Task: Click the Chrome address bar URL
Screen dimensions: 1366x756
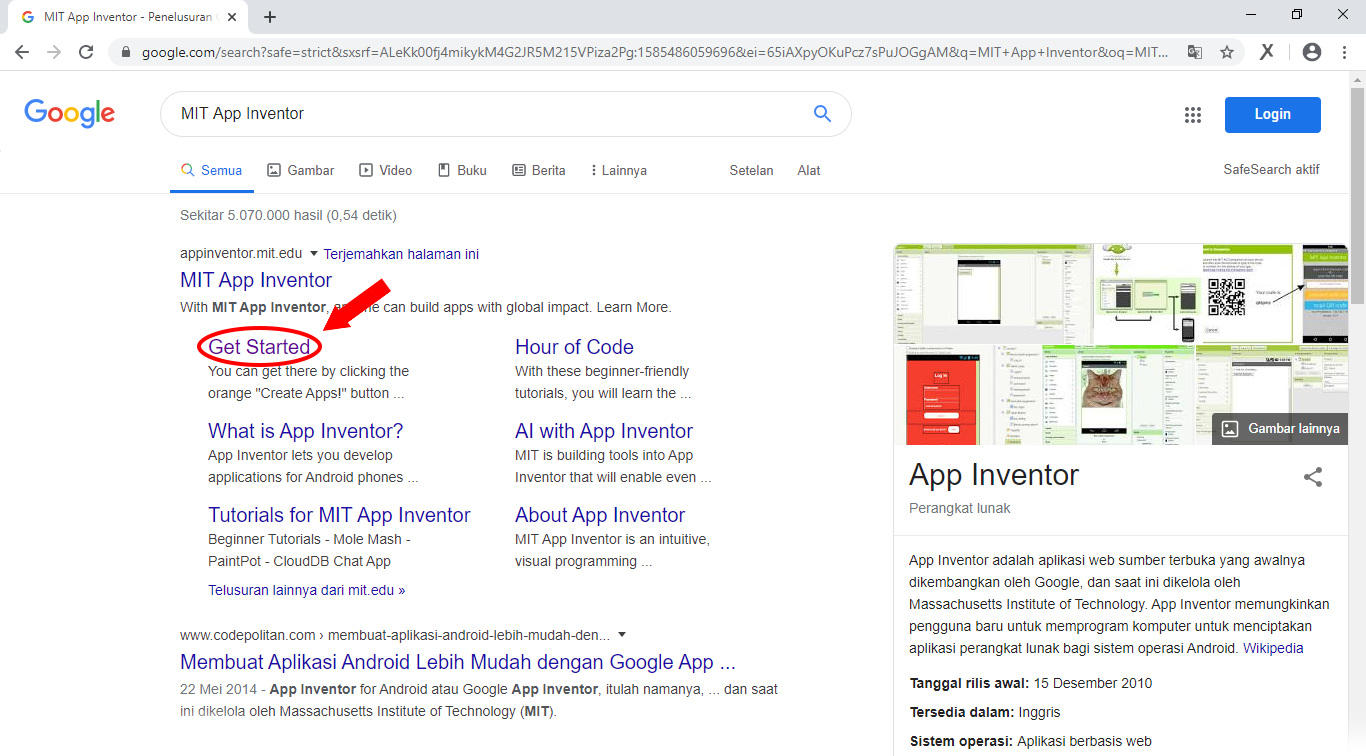Action: click(655, 52)
